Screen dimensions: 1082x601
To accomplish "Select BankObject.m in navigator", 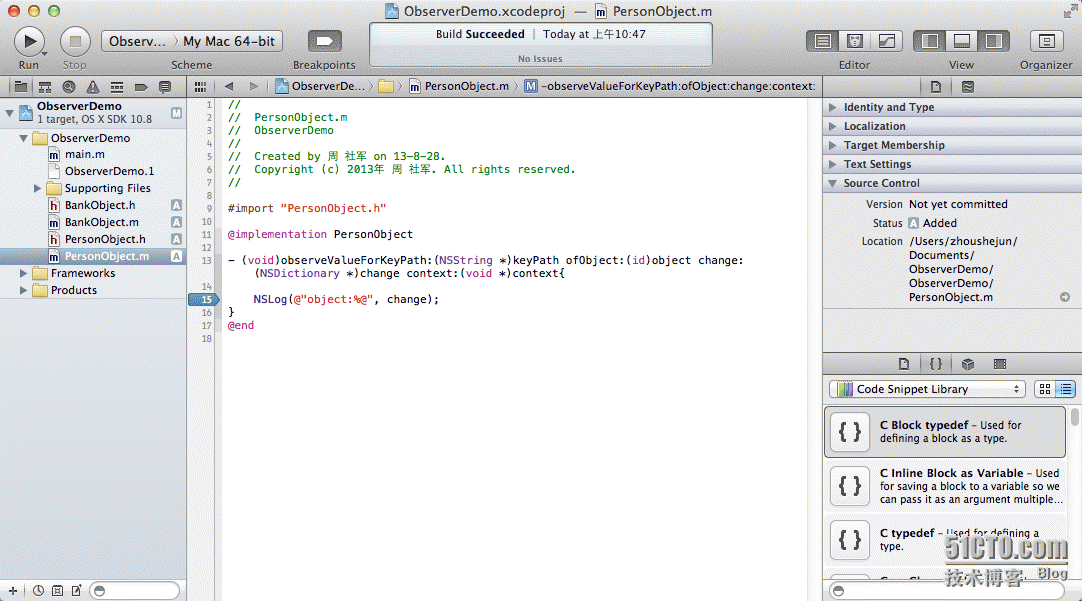I will (x=101, y=222).
